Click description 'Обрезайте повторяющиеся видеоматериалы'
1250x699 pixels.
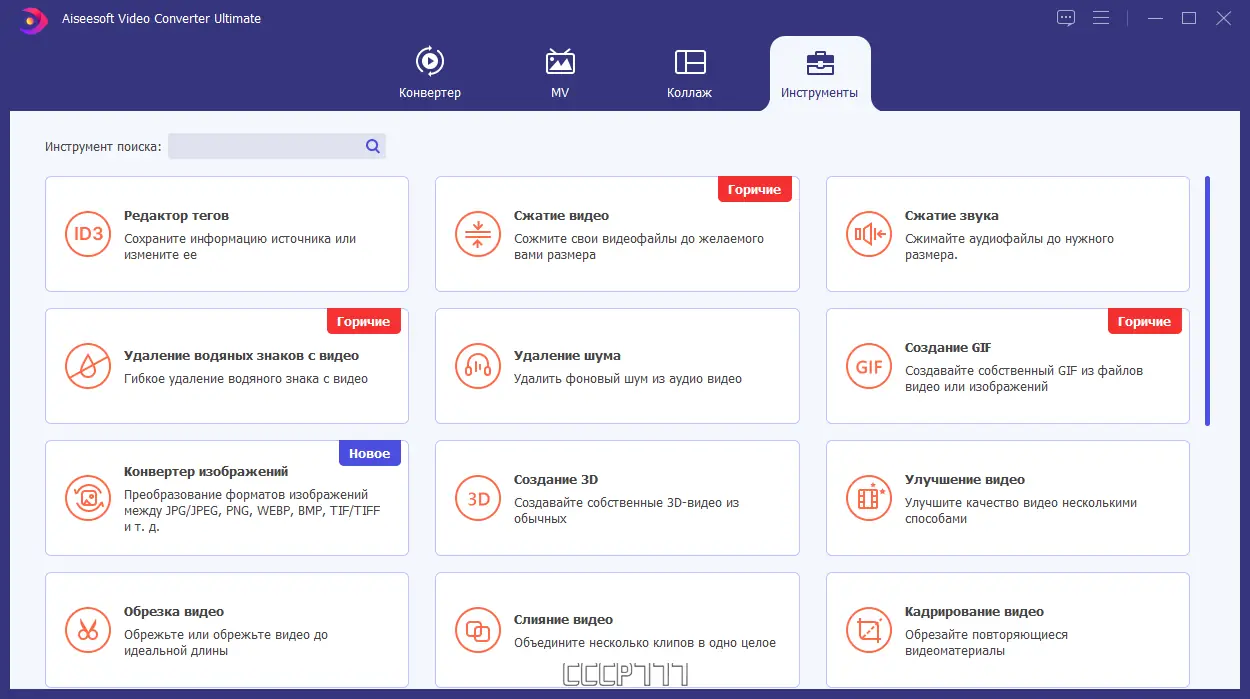pos(986,643)
